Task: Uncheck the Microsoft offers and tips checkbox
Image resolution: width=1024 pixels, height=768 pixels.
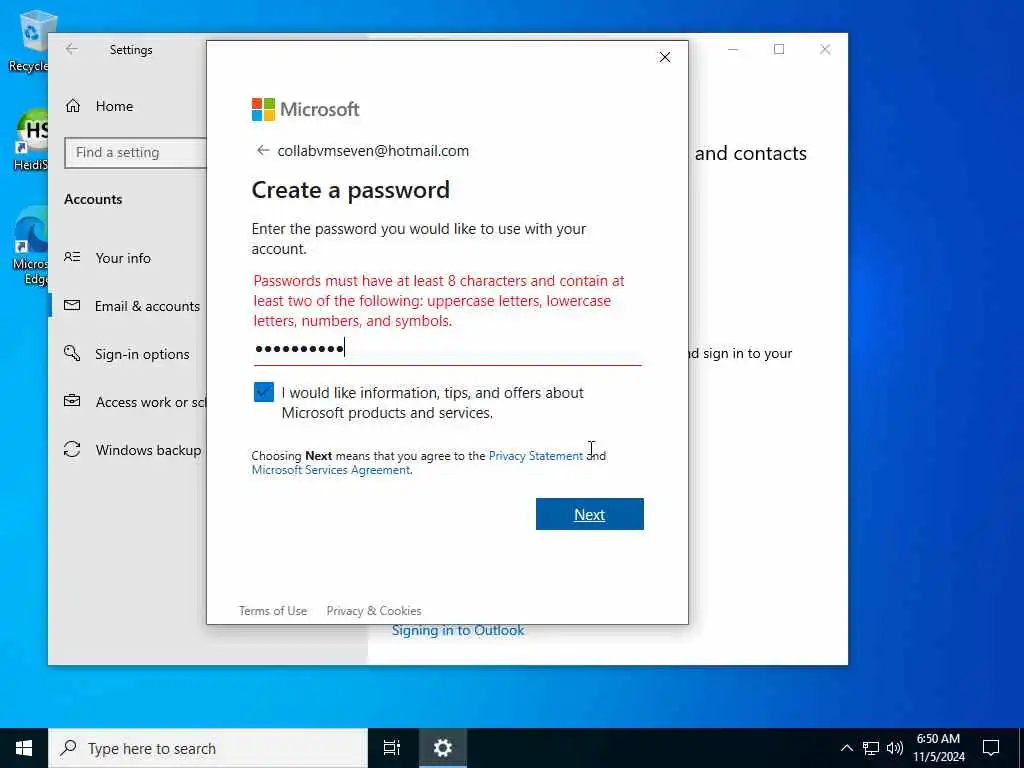Action: (x=264, y=392)
